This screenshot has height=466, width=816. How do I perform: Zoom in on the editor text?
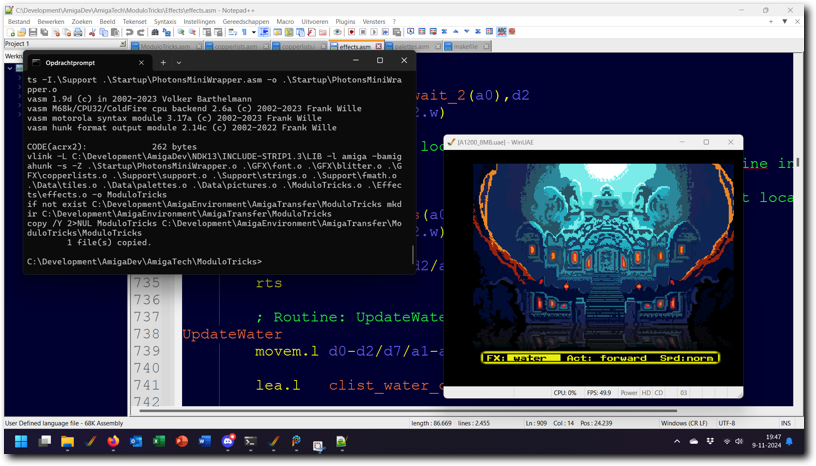point(181,32)
